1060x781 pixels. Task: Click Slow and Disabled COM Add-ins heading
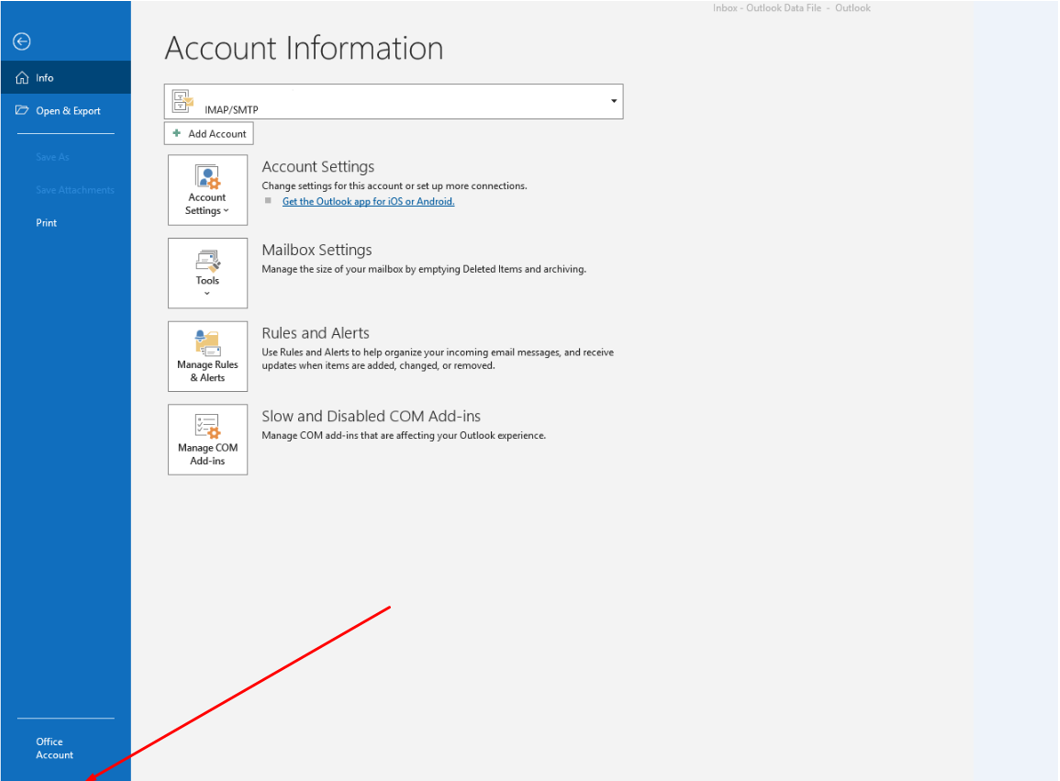click(371, 417)
